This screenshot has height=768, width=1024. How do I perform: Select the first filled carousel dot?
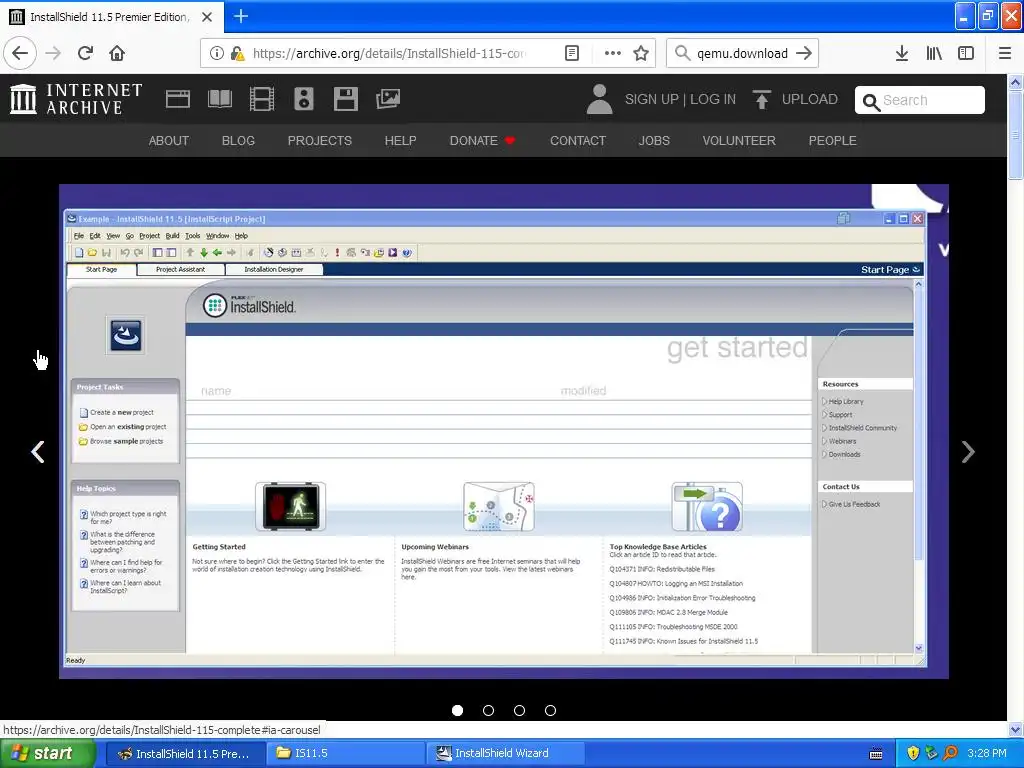pos(457,710)
